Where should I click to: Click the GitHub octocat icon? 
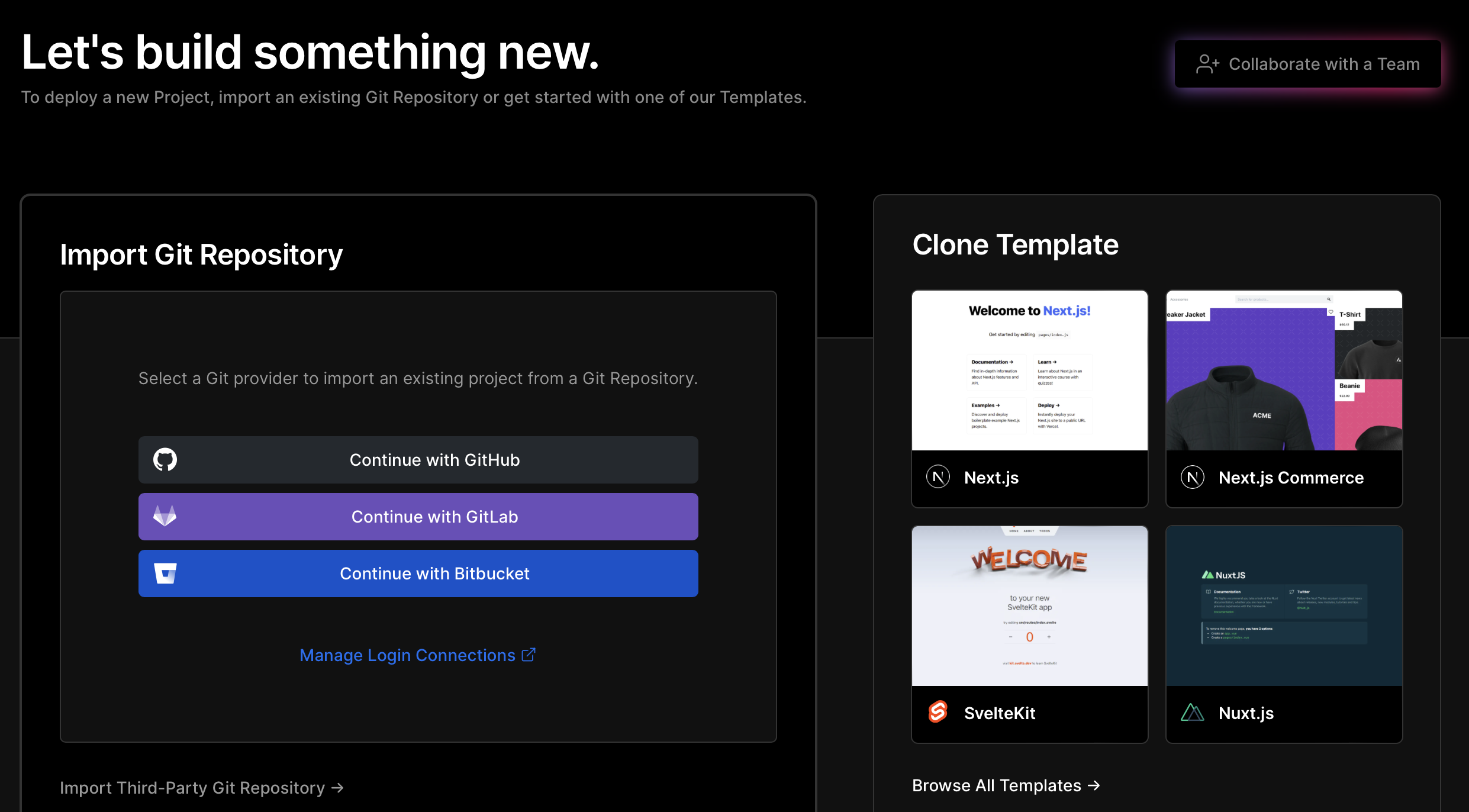[x=165, y=460]
